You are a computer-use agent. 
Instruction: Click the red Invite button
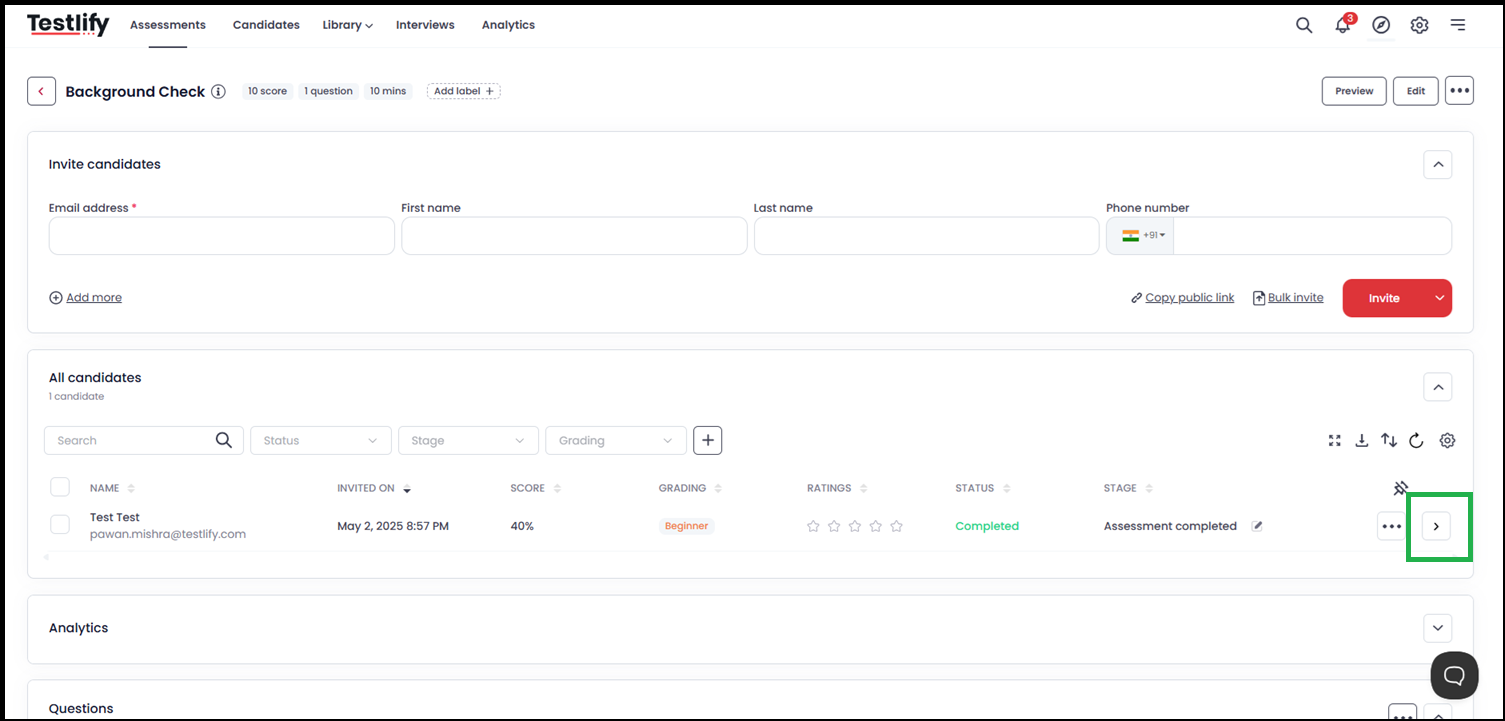(x=1384, y=298)
